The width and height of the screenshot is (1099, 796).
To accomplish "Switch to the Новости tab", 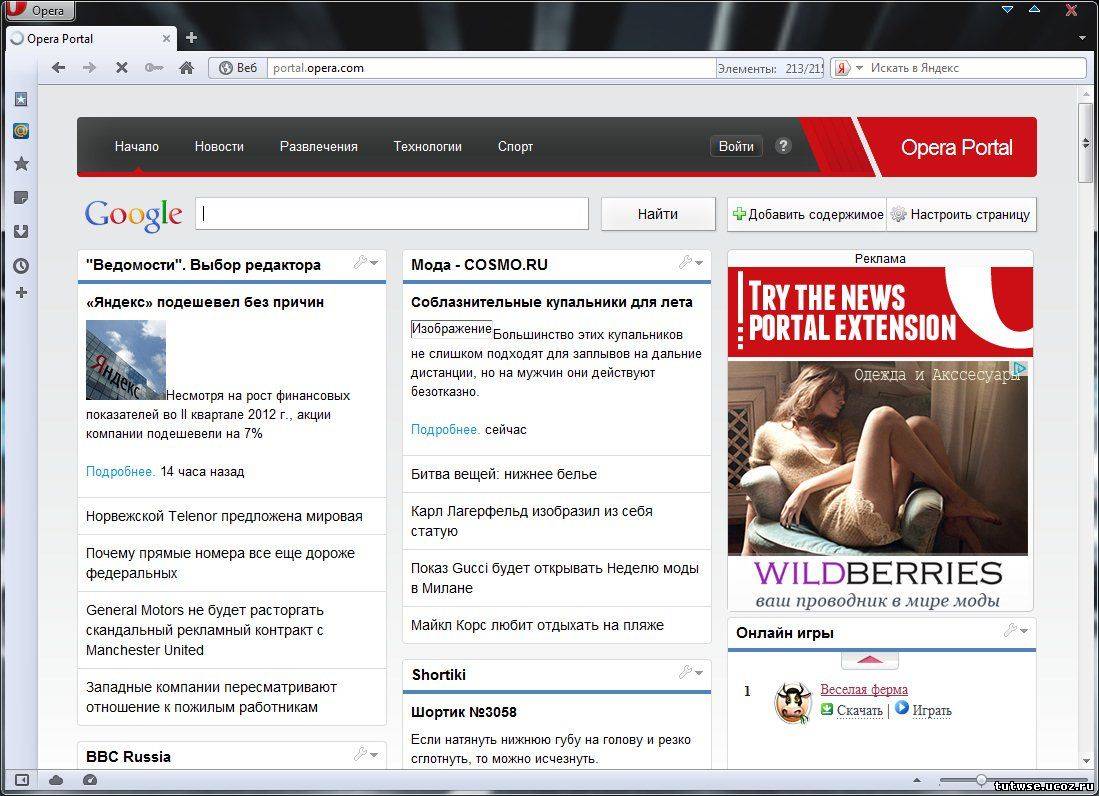I will 219,146.
